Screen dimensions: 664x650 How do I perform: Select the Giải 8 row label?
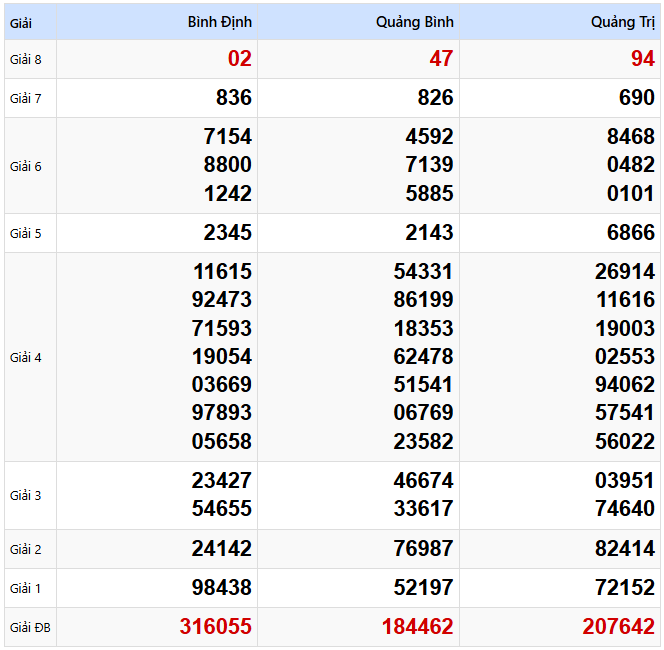(x=26, y=59)
